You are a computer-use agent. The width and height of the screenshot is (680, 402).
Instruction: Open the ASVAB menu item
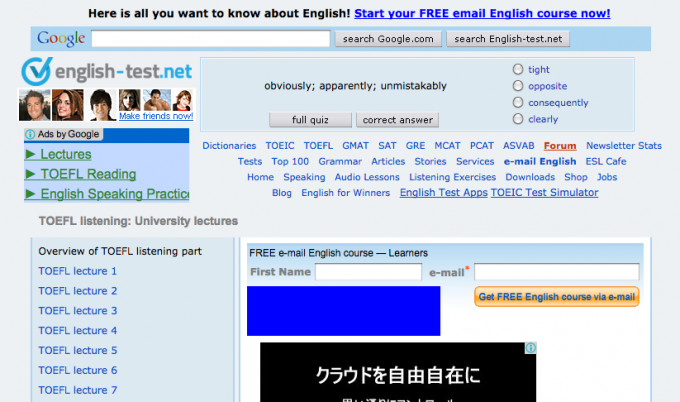tap(519, 146)
